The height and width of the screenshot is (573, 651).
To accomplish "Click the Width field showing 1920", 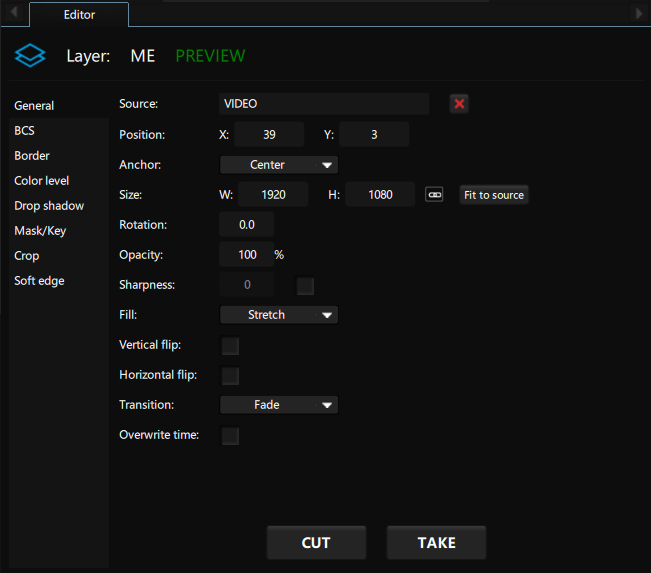I will coord(273,194).
